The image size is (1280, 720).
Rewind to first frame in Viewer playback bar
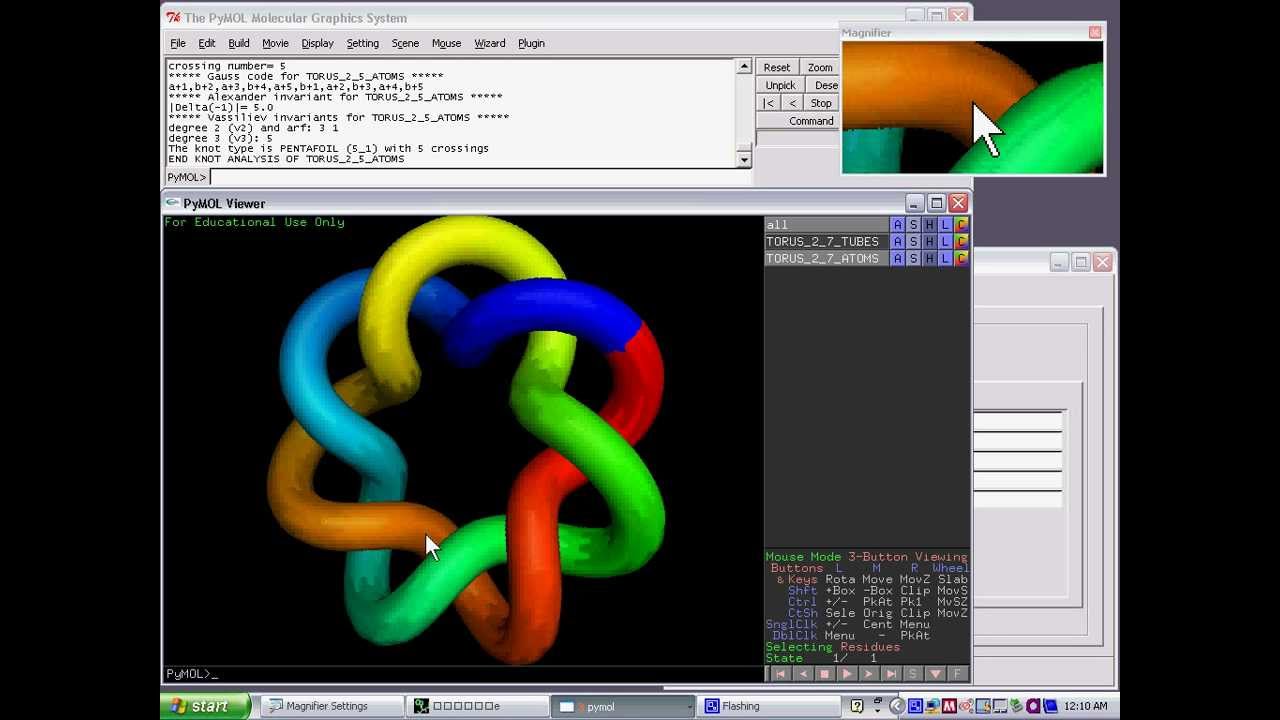click(x=781, y=674)
